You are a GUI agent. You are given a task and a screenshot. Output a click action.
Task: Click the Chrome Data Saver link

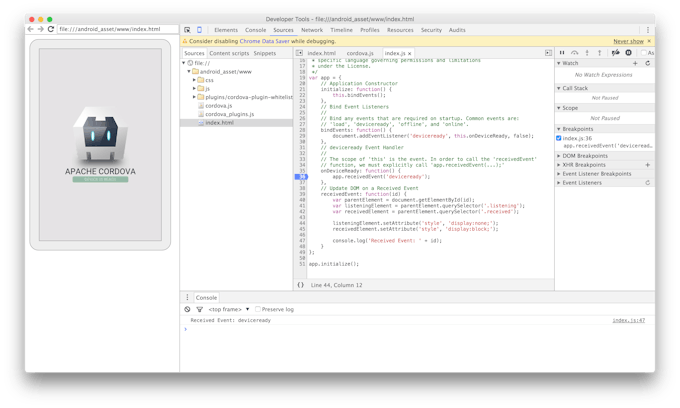[264, 41]
